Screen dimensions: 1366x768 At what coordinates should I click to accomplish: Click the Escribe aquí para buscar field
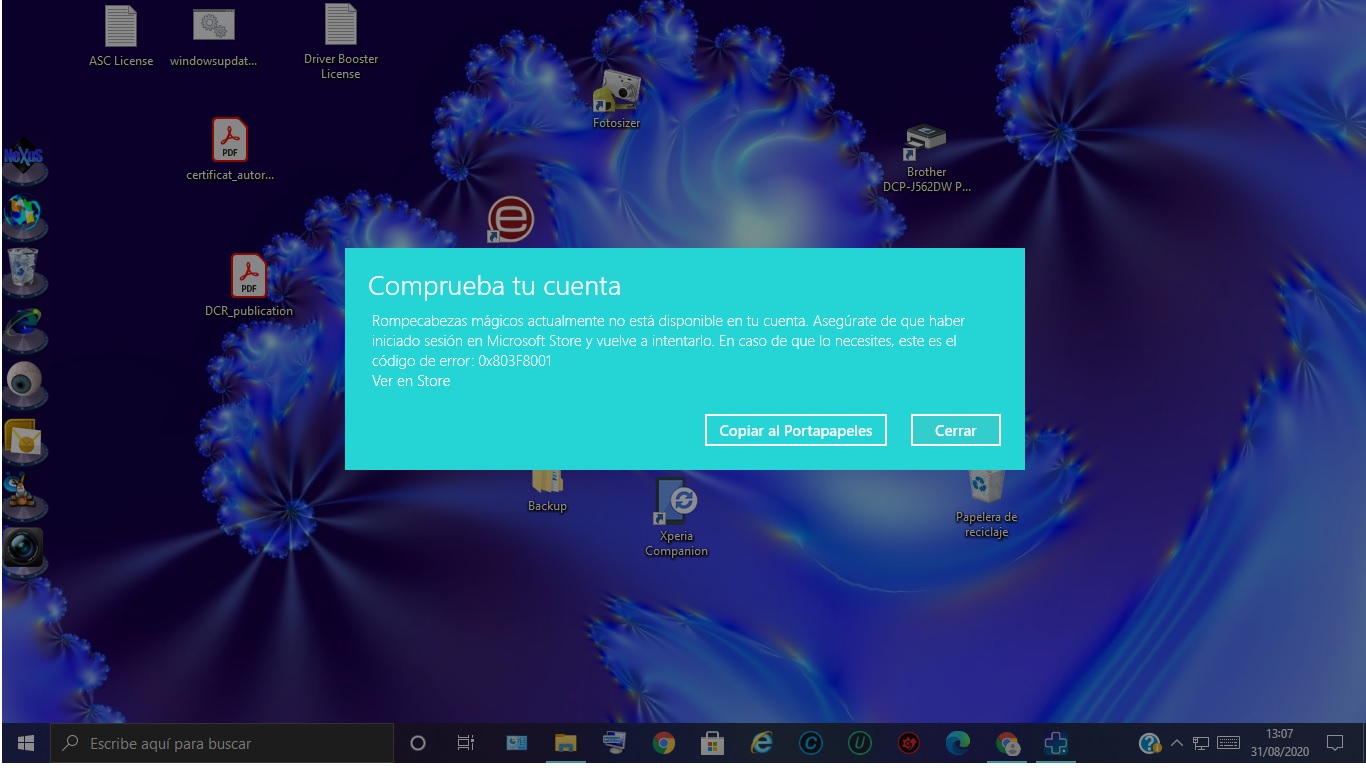coord(222,743)
